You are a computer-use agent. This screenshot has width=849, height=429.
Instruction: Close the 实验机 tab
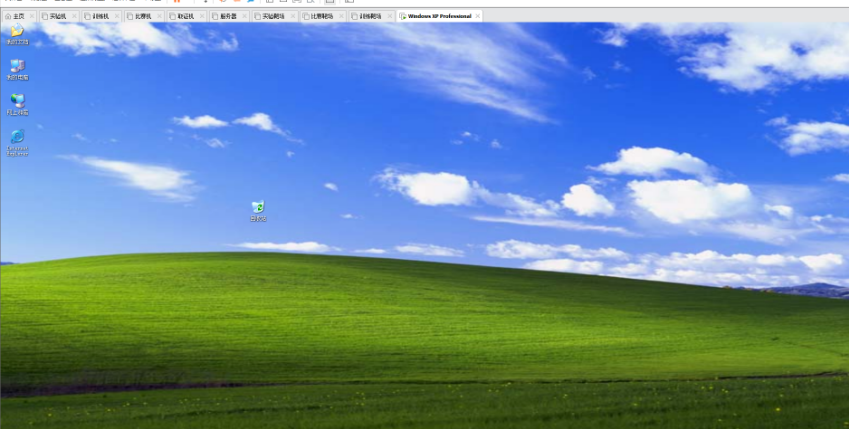(74, 16)
